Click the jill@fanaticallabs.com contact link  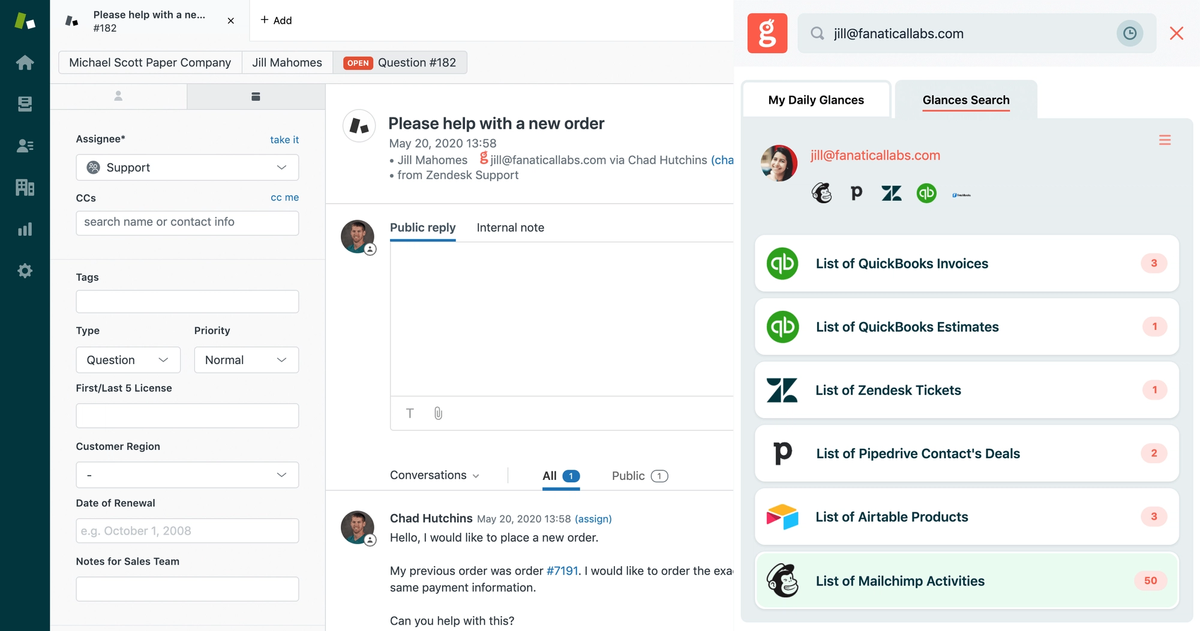(875, 155)
